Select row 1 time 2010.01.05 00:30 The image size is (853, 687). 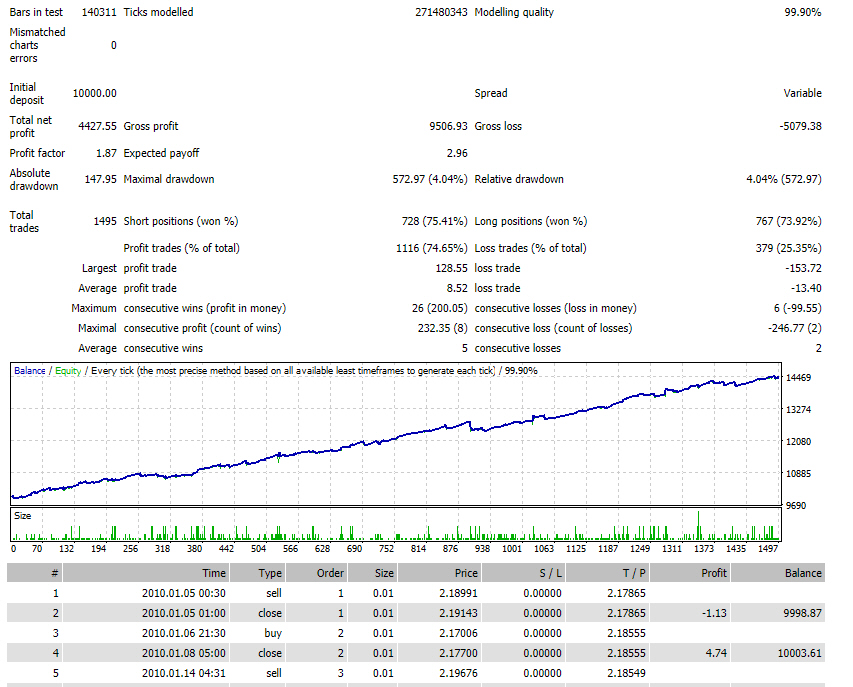pos(184,593)
